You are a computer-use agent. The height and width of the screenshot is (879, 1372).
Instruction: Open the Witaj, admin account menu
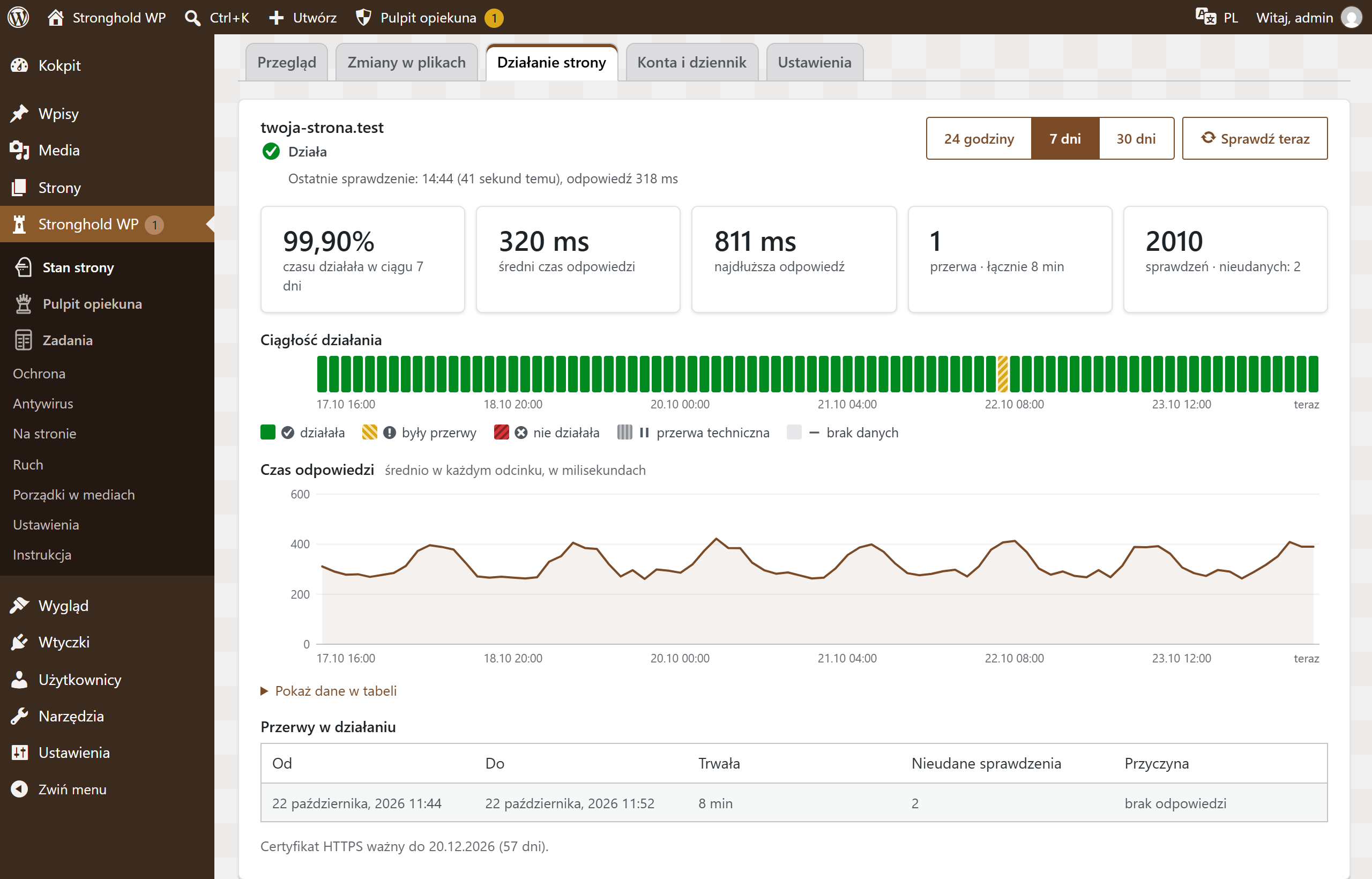tap(1294, 18)
